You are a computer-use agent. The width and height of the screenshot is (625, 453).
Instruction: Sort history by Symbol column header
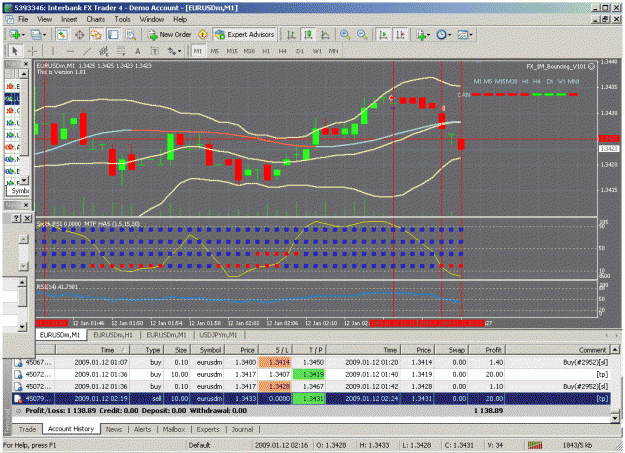click(208, 350)
